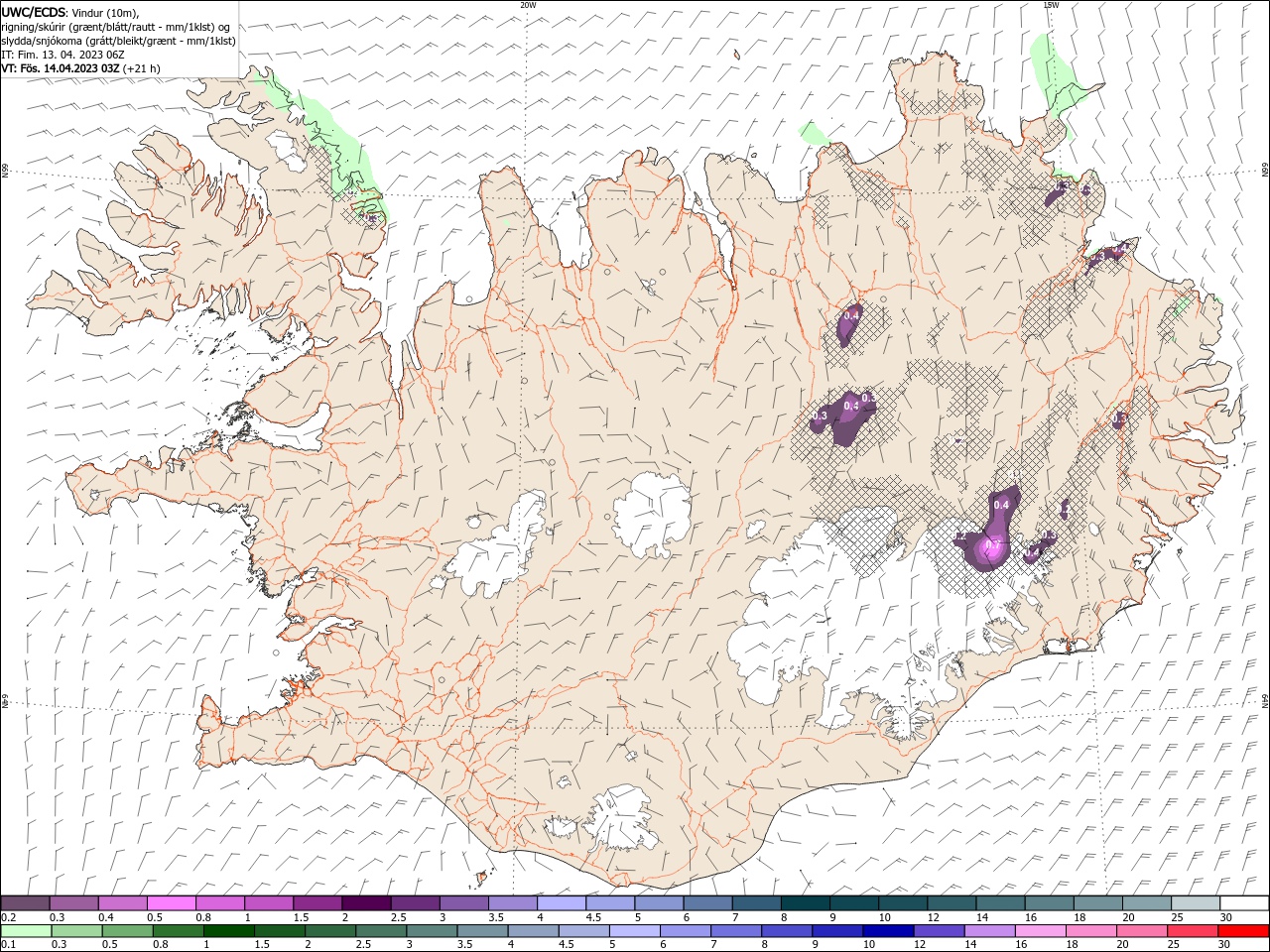This screenshot has width=1270, height=952.
Task: Click snow-scale swatch between 6 and 7
Action: 707,903
